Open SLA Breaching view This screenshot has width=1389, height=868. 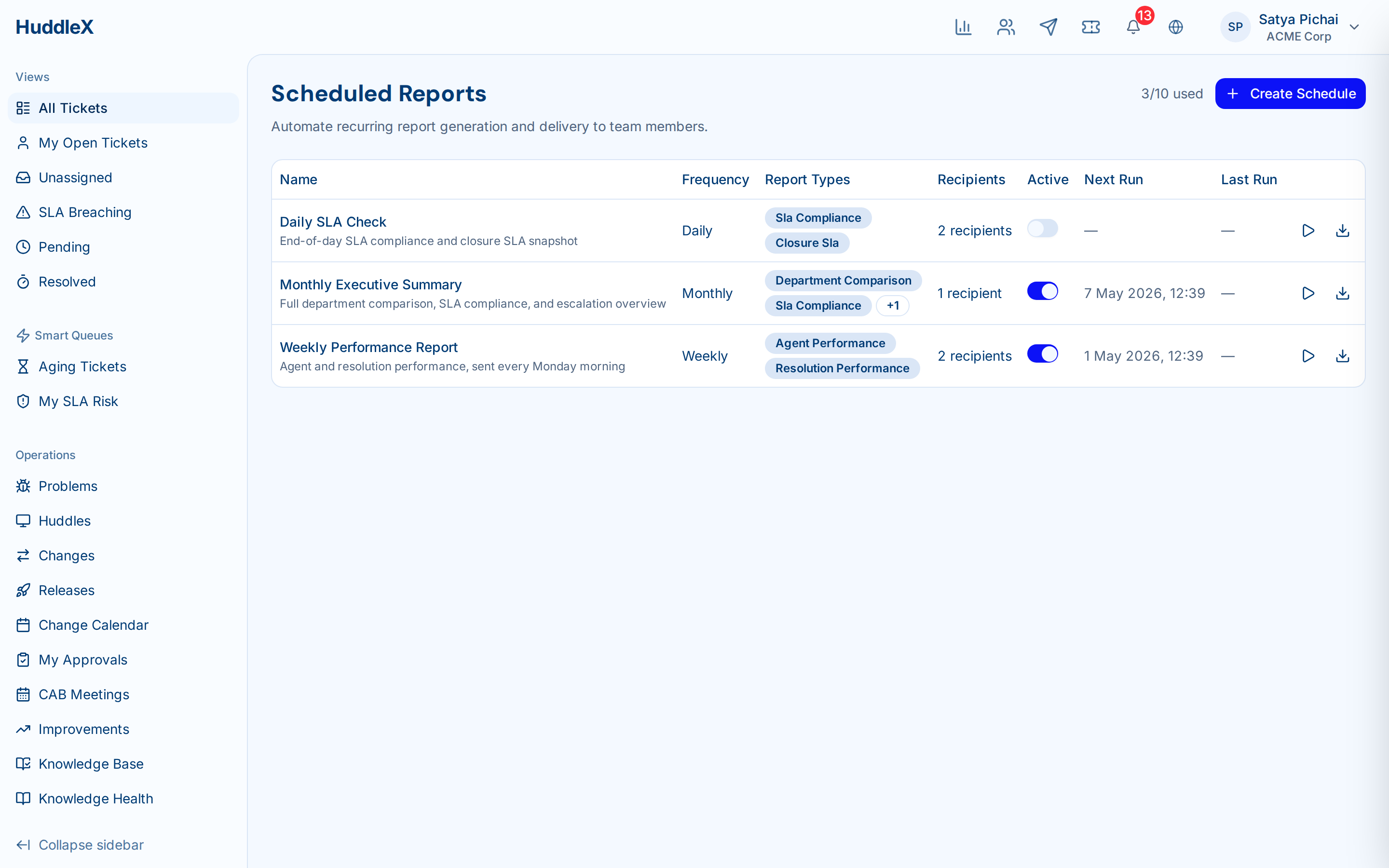[x=123, y=212]
